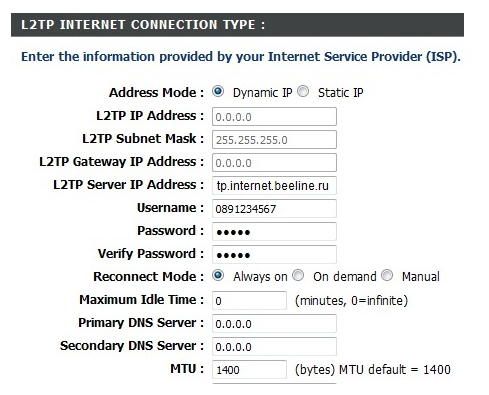Click the L2TP Gateway IP Address field

pyautogui.click(x=274, y=162)
